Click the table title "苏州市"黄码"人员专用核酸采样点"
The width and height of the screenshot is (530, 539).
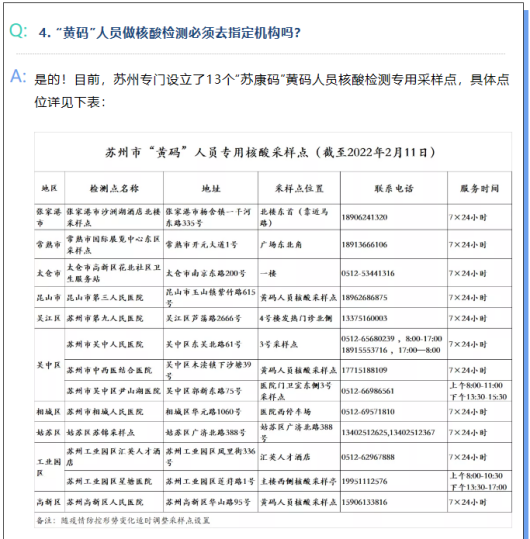click(270, 152)
